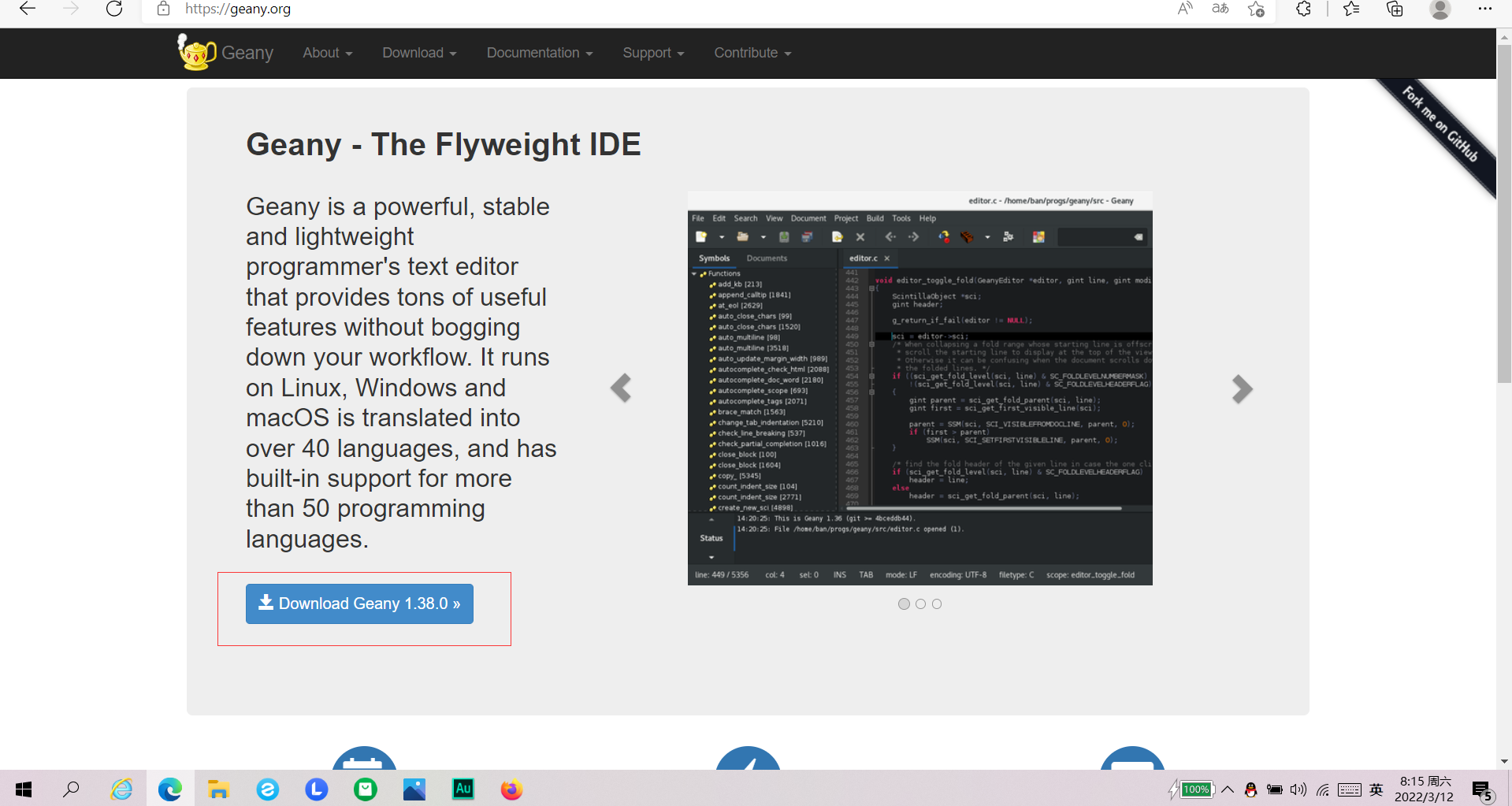
Task: Open Windows taskbar search
Action: (71, 789)
